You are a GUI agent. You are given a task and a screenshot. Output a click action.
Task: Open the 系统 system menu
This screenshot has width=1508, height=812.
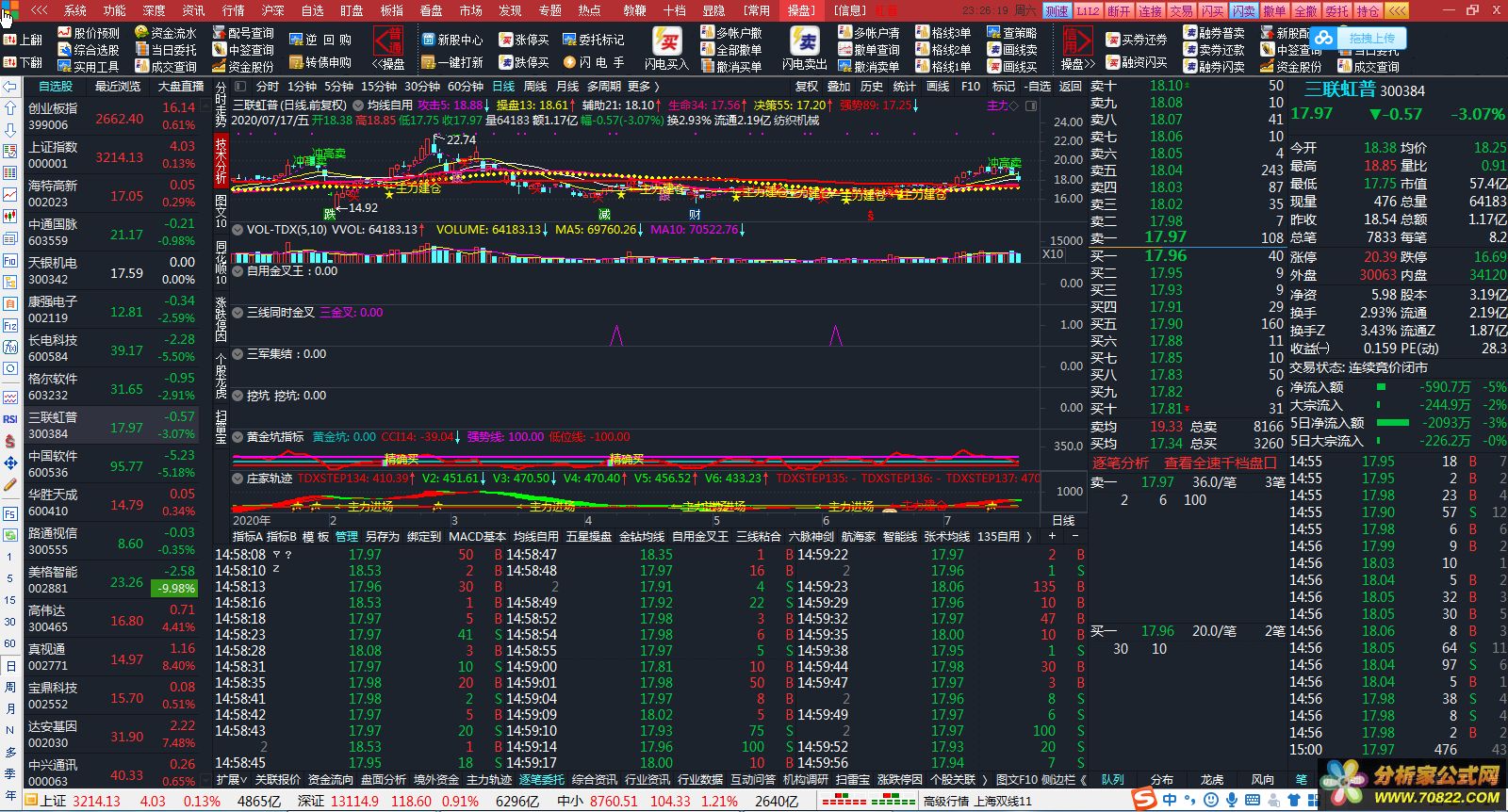[x=75, y=10]
